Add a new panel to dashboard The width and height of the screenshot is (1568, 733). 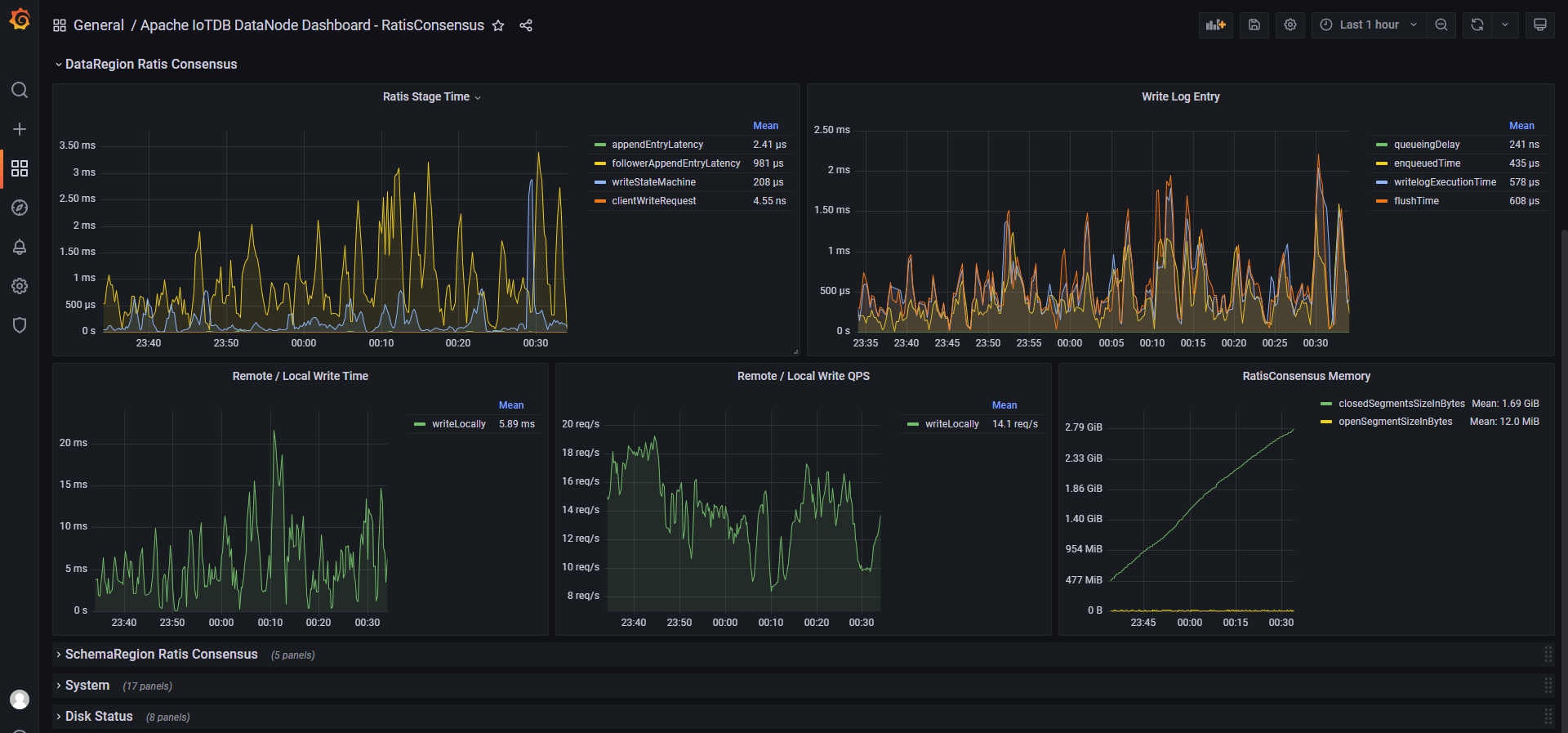pyautogui.click(x=1216, y=25)
